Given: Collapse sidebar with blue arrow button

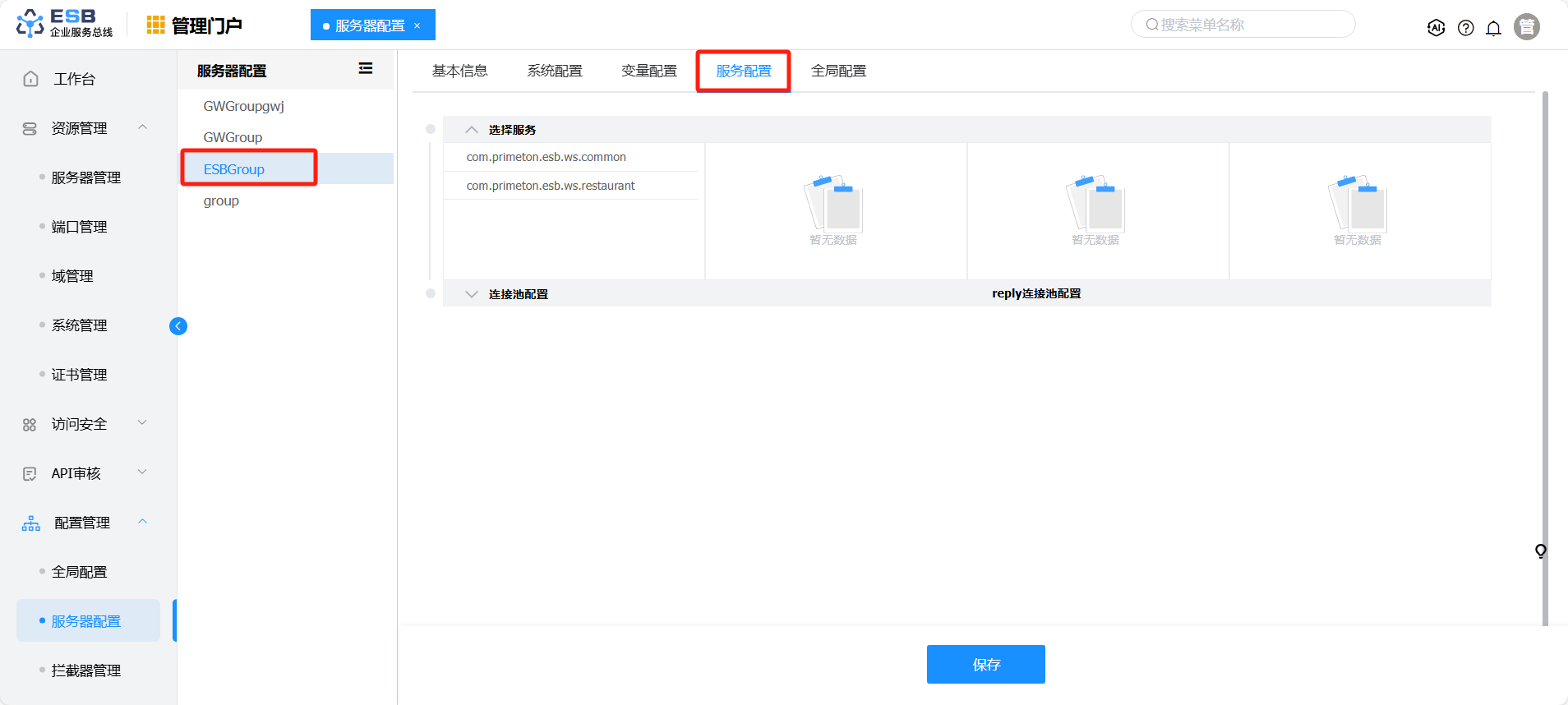Looking at the screenshot, I should 178,326.
